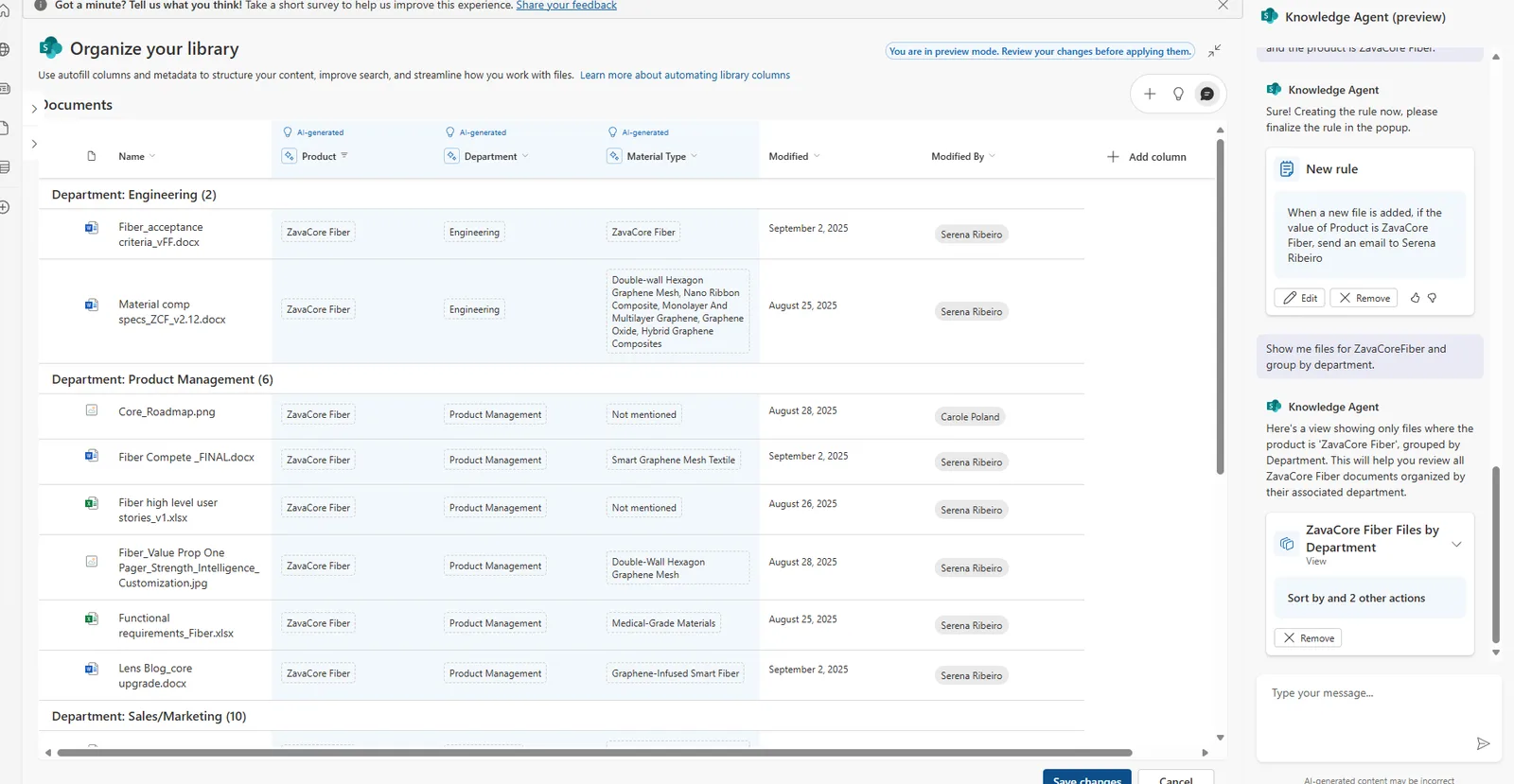Click the horizontal scrollbar of the document list
Viewport: 1514px width, 784px height.
[x=594, y=753]
